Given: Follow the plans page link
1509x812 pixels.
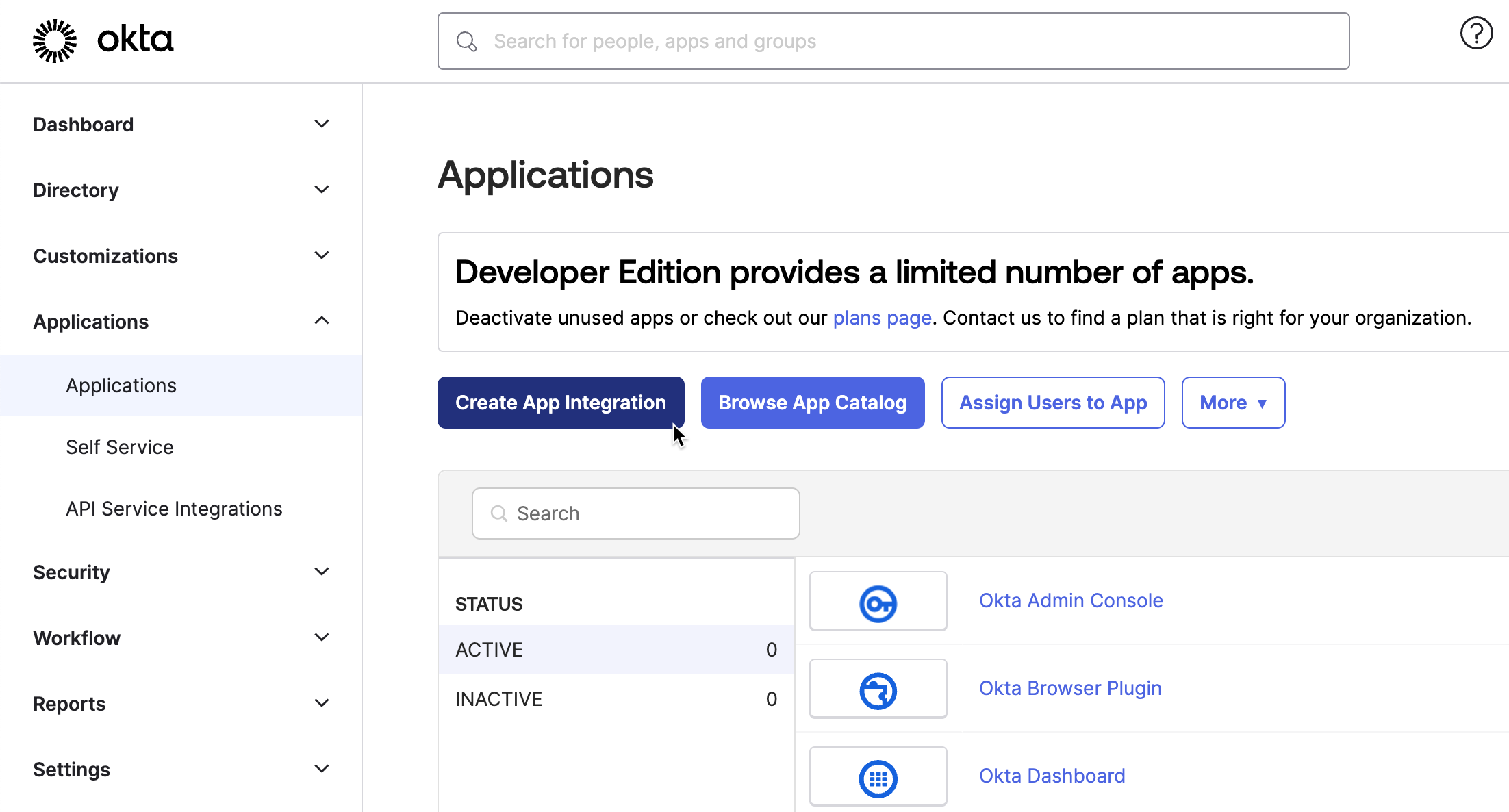Looking at the screenshot, I should click(x=882, y=318).
